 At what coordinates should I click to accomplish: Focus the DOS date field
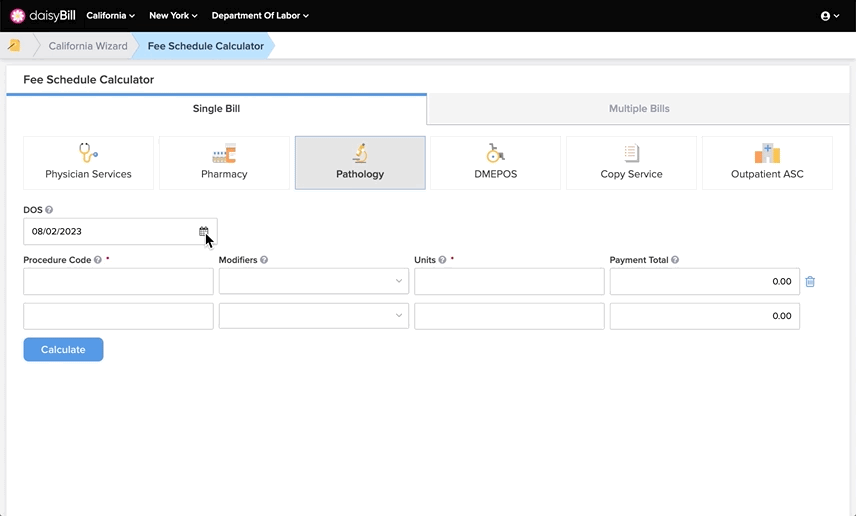coord(120,232)
